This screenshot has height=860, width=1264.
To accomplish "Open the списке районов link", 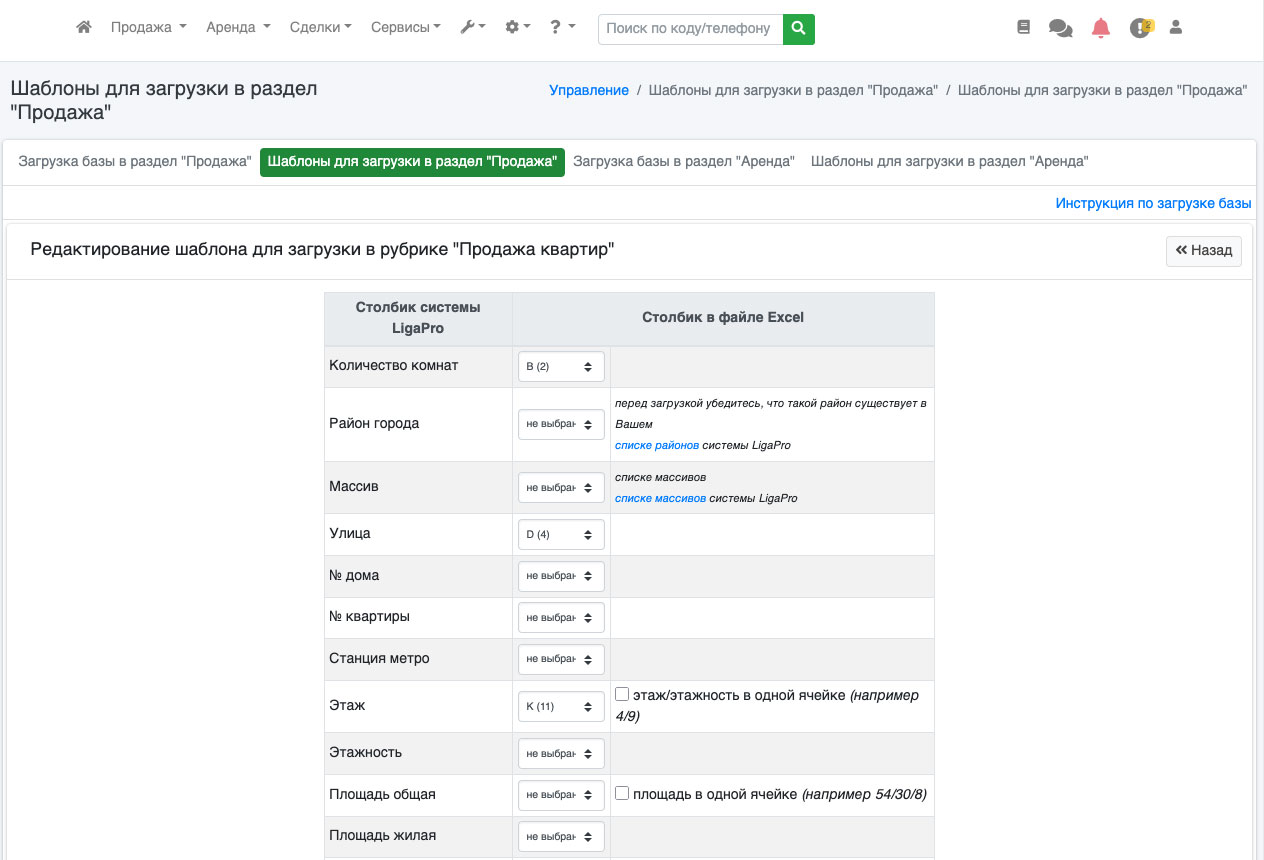I will (x=657, y=445).
